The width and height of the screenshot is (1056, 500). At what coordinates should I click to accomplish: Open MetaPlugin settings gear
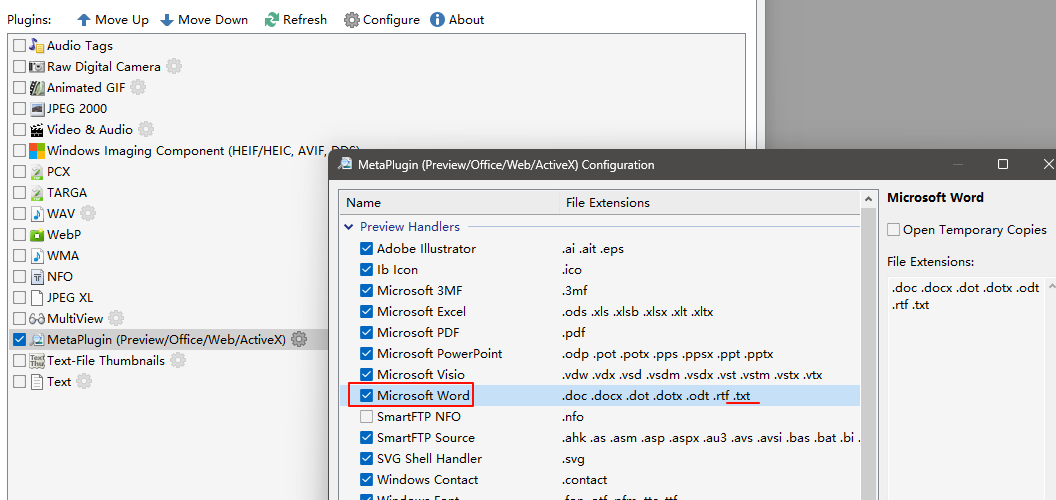(300, 338)
